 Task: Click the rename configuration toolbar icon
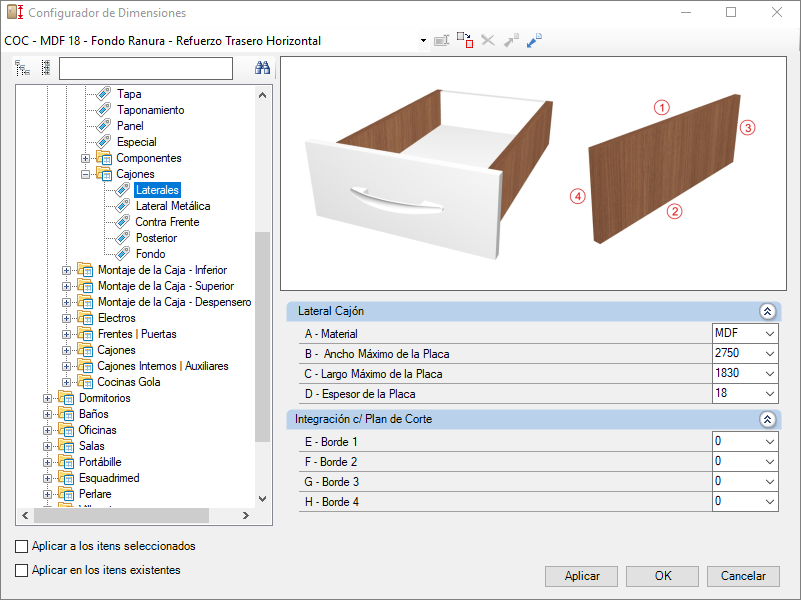441,40
